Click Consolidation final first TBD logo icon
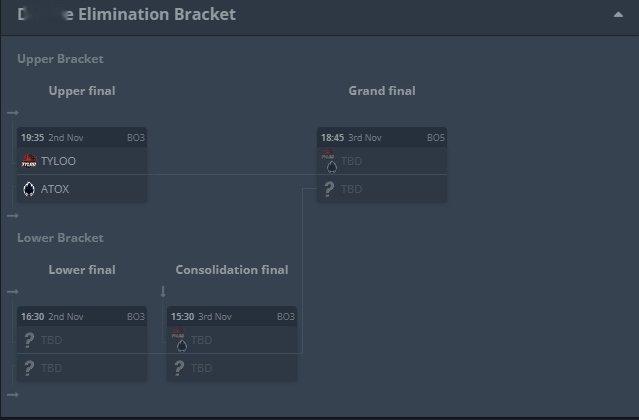This screenshot has width=639, height=420. [x=179, y=340]
